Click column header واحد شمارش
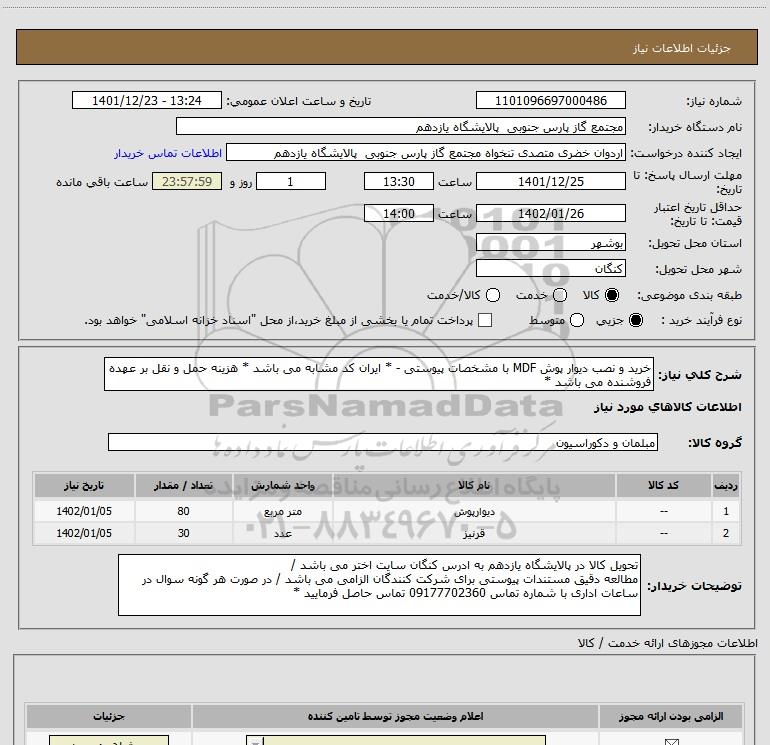 (283, 485)
